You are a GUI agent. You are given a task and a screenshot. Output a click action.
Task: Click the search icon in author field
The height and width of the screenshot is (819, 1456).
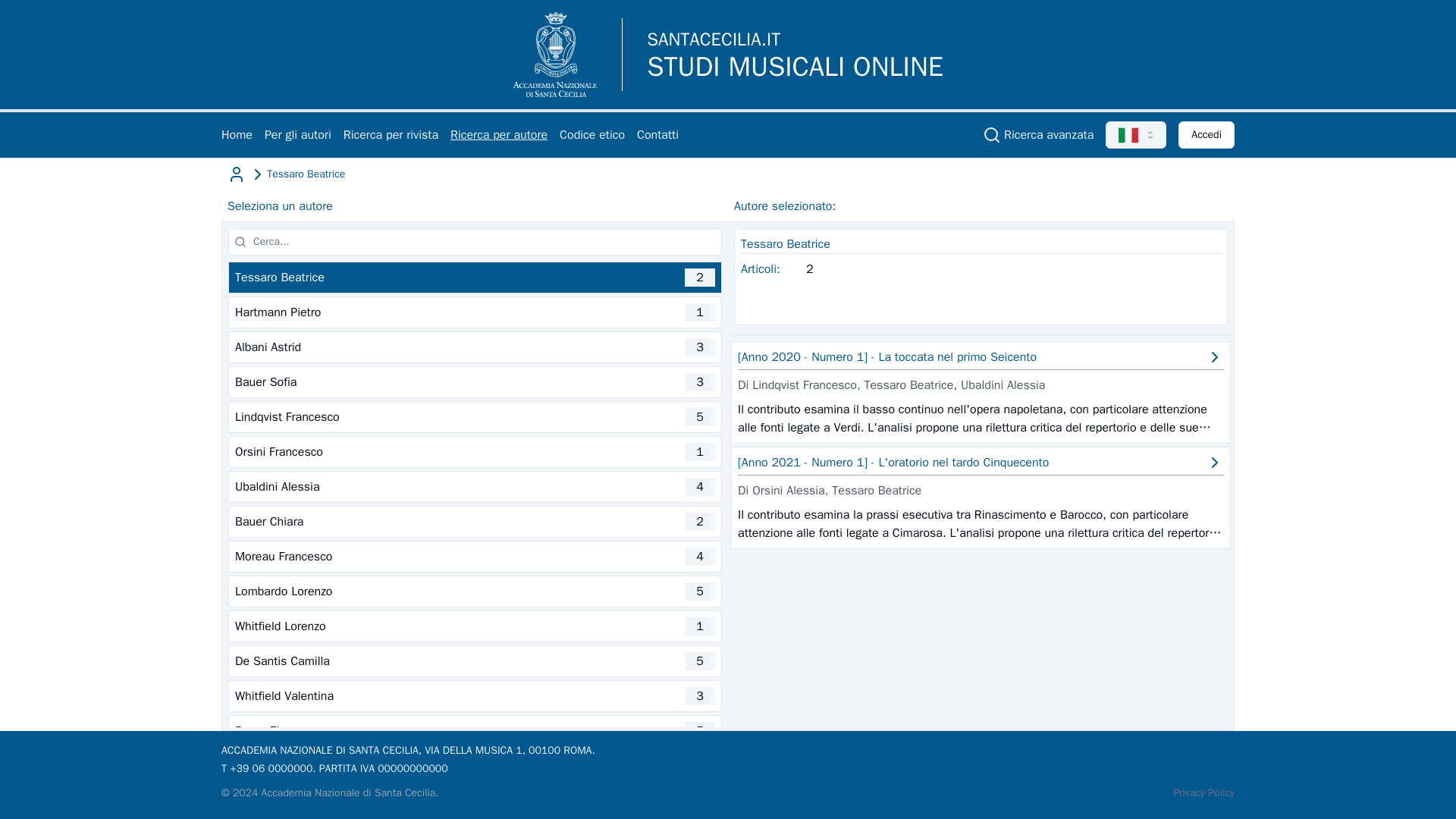click(x=240, y=242)
